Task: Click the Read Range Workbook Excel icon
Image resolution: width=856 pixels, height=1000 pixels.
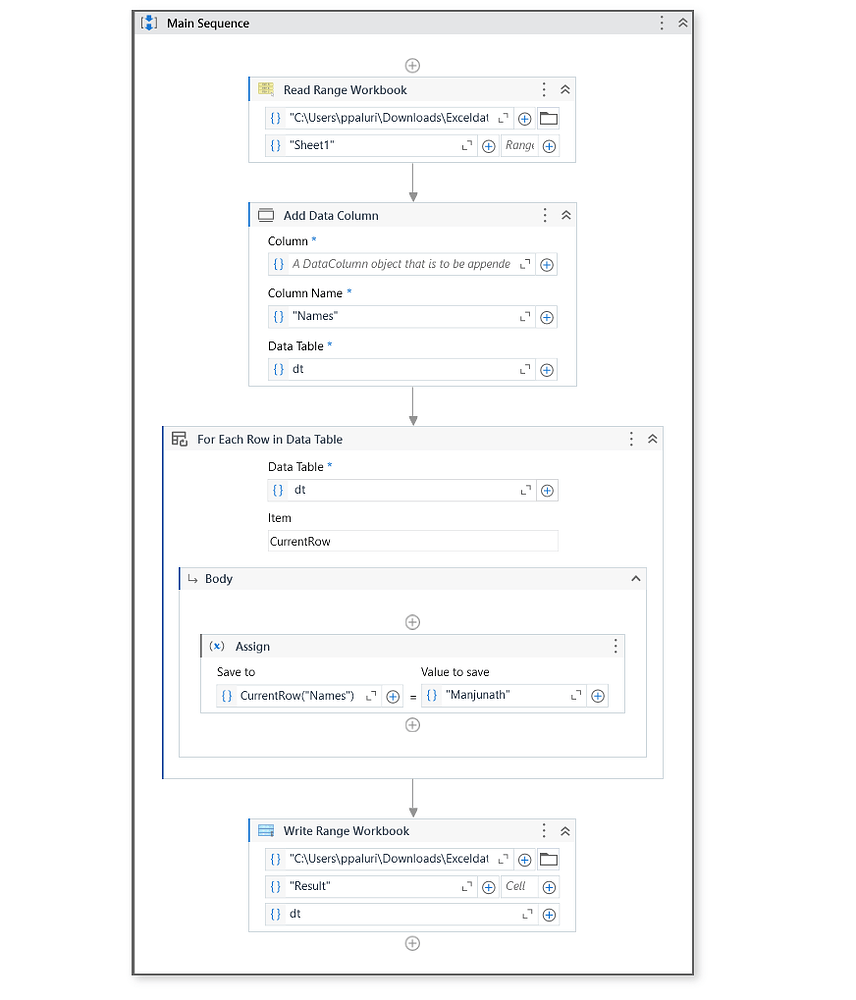Action: 265,89
